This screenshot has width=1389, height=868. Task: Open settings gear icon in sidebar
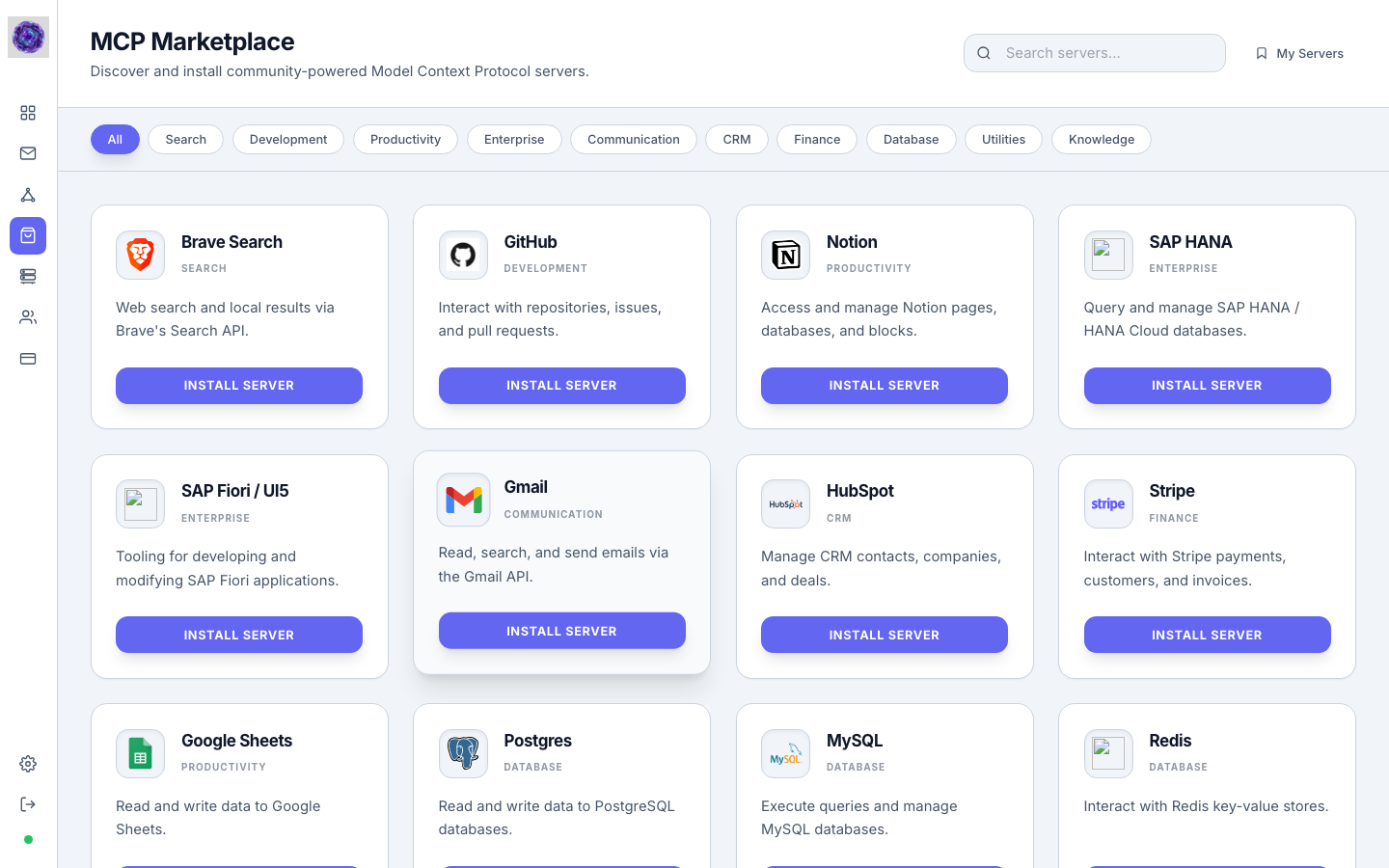click(x=28, y=764)
